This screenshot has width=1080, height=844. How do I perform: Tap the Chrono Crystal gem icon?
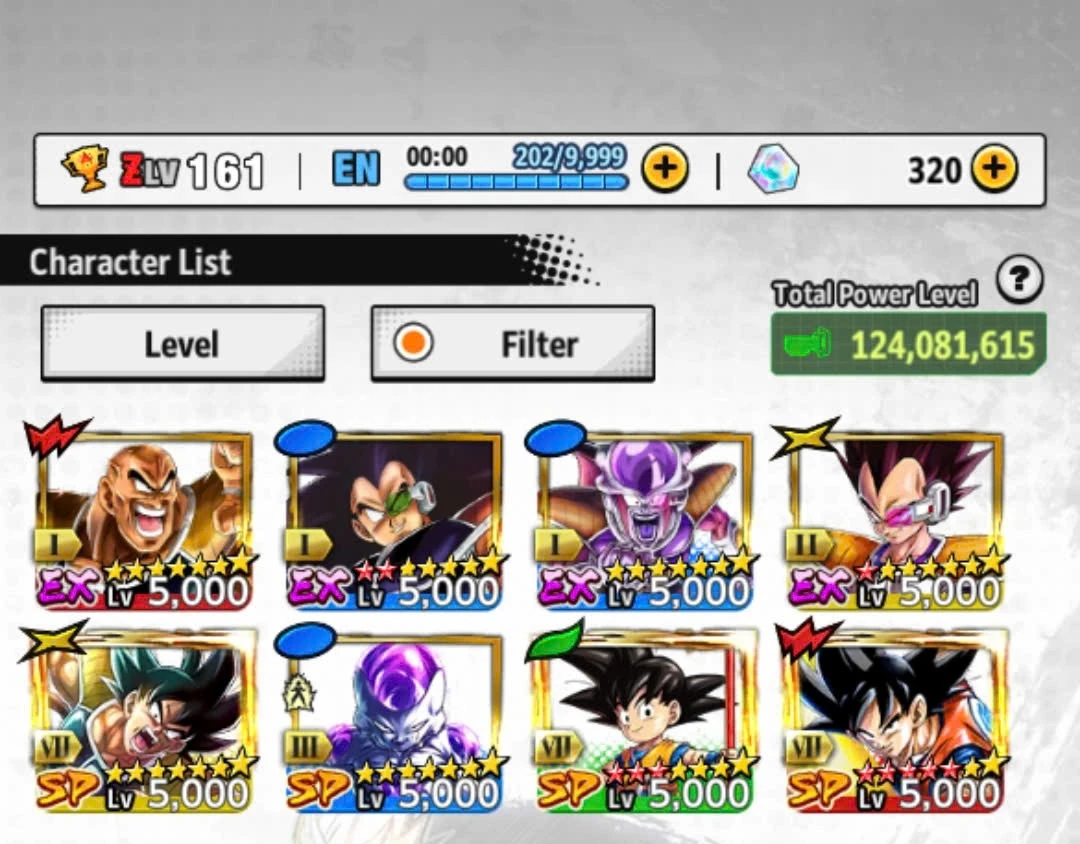tap(773, 169)
